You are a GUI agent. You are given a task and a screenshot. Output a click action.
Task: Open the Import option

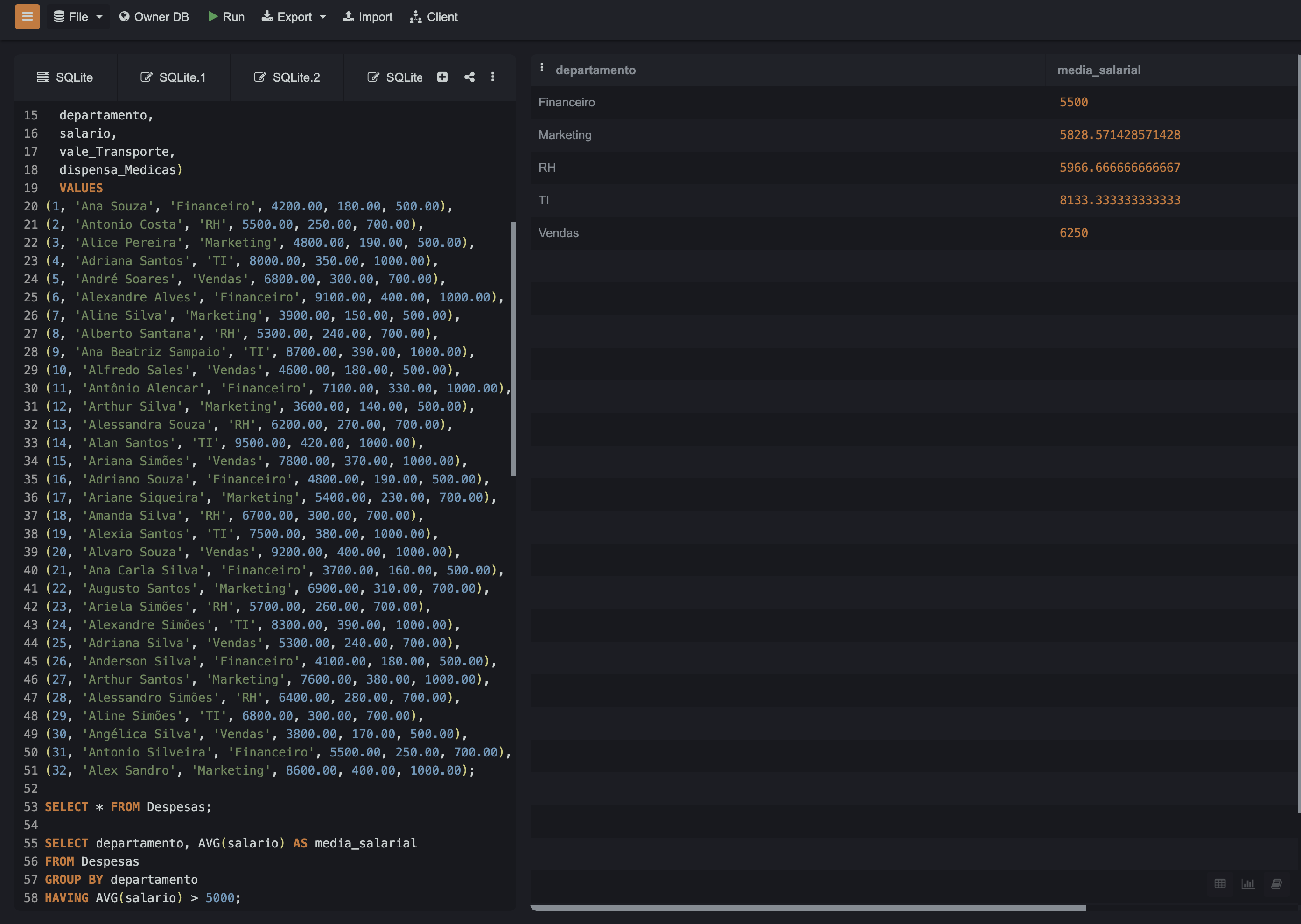pos(368,16)
